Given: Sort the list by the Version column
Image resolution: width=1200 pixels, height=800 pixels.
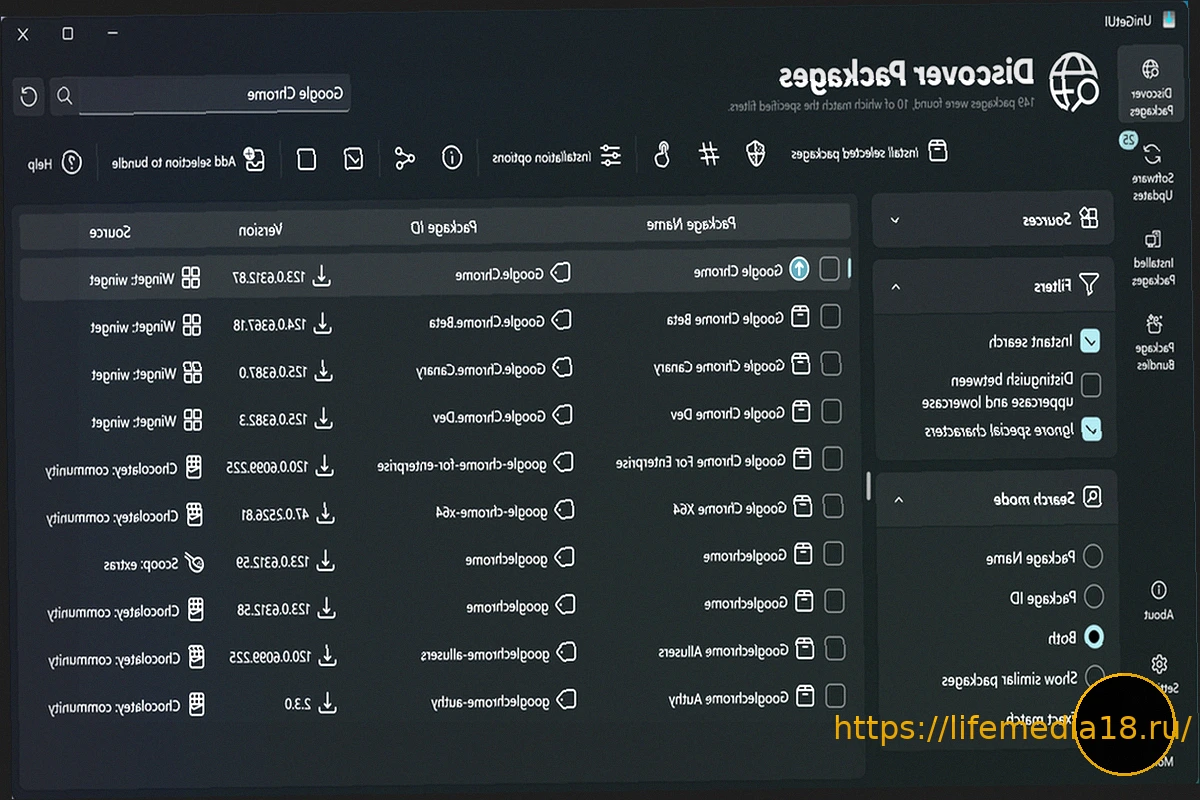Looking at the screenshot, I should click(260, 229).
